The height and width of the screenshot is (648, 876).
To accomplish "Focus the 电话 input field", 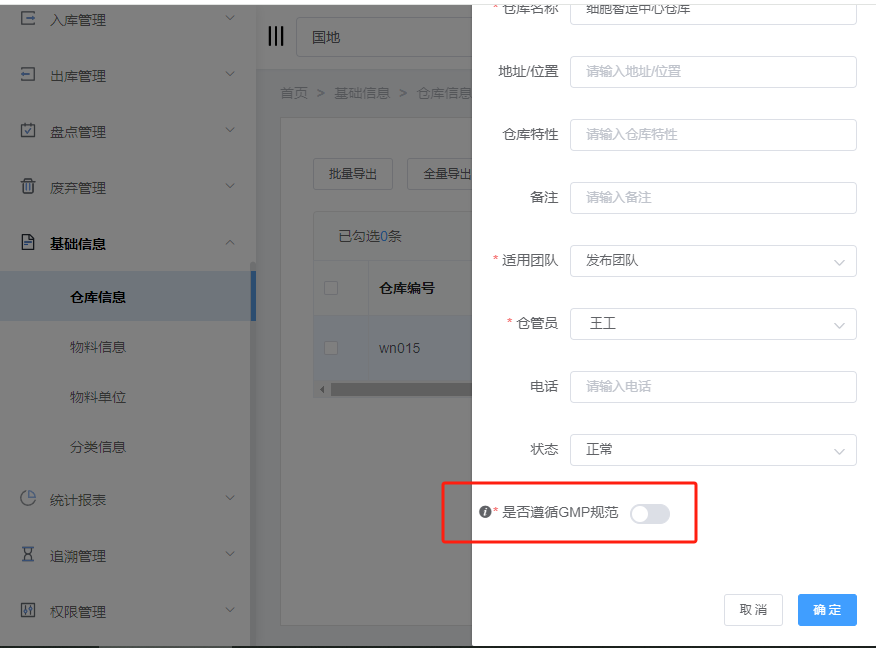I will (713, 387).
